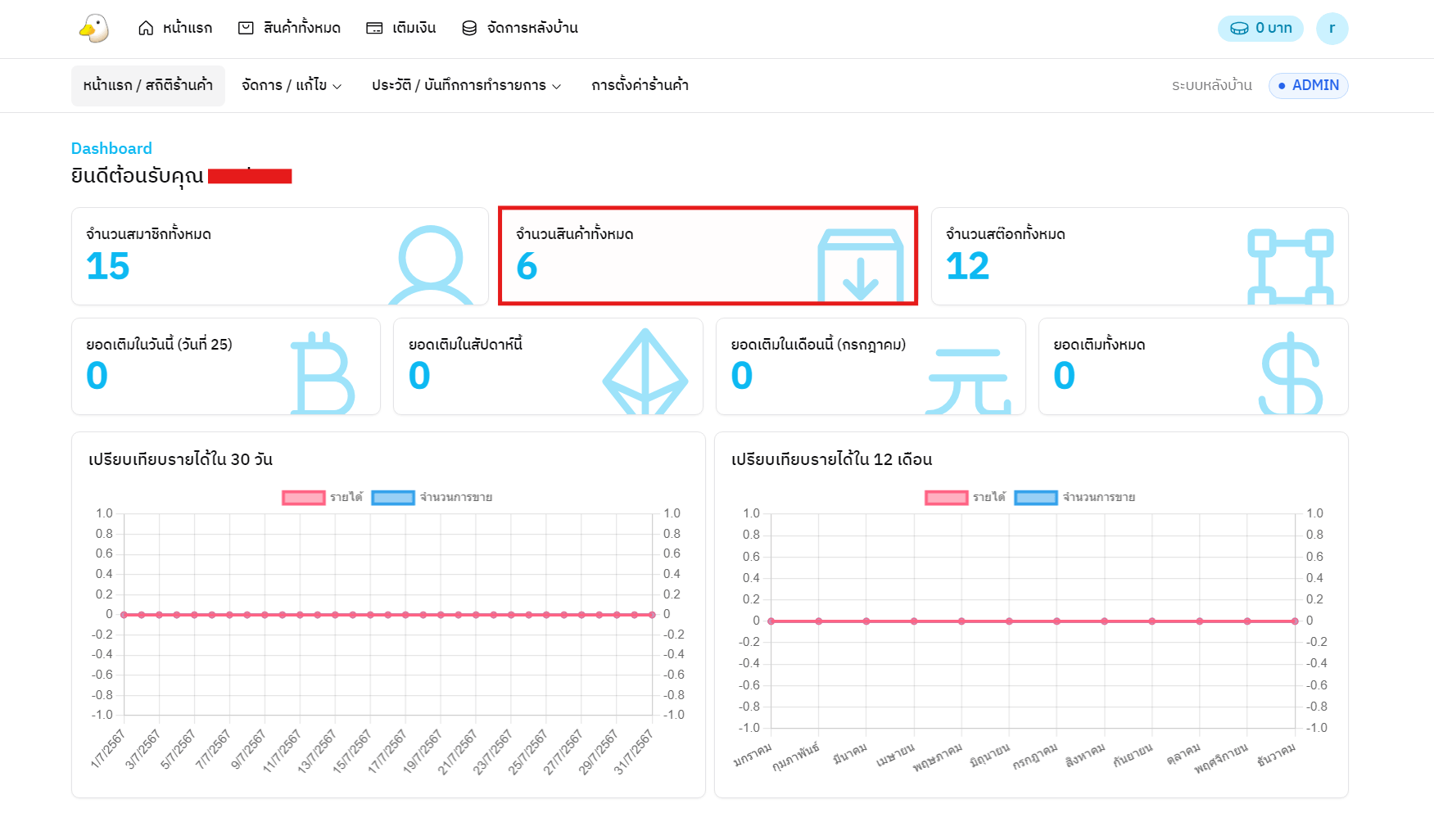Click the vector square icon in stock card
Screen dimensions: 1434x840
point(1291,266)
